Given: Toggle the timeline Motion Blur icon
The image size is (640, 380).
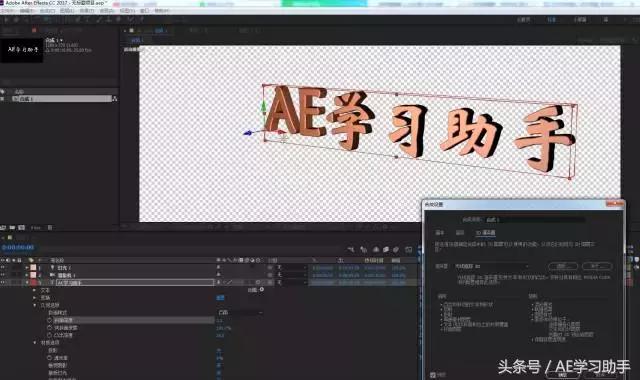Looking at the screenshot, I should pos(396,249).
